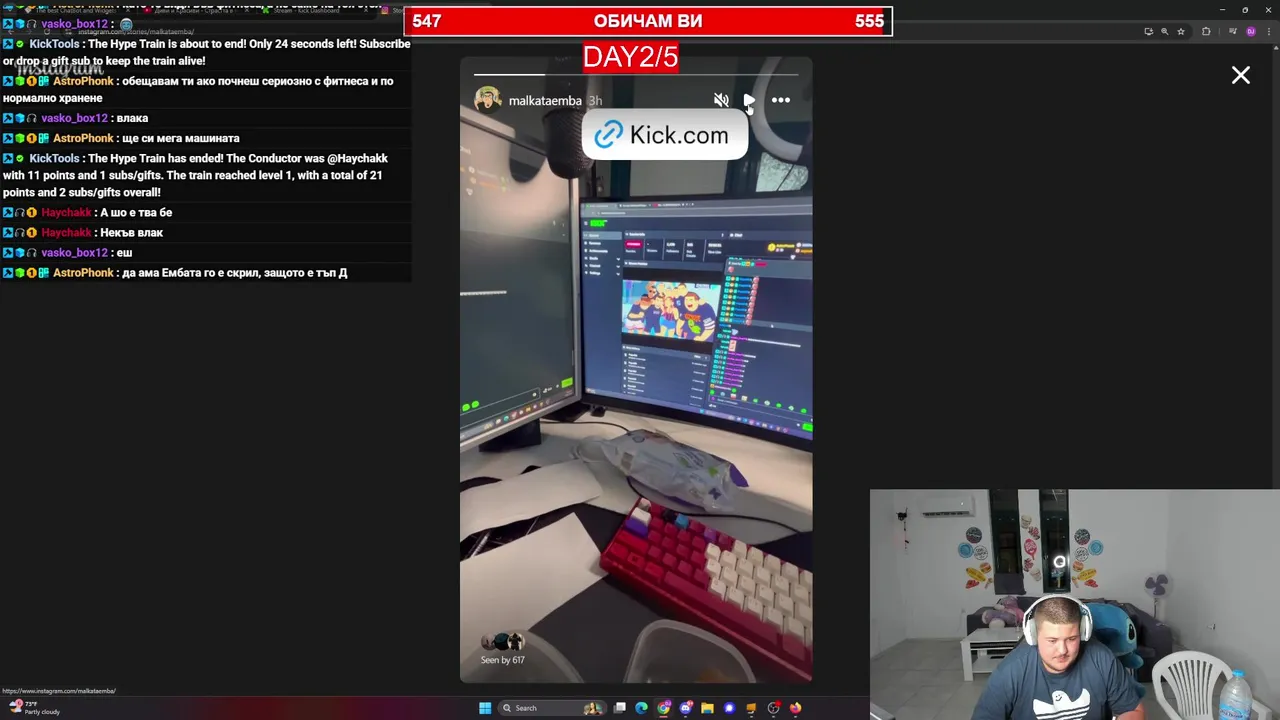Open the Chrome extensions puzzle icon
Screen dimensions: 1280x720
(x=1206, y=31)
